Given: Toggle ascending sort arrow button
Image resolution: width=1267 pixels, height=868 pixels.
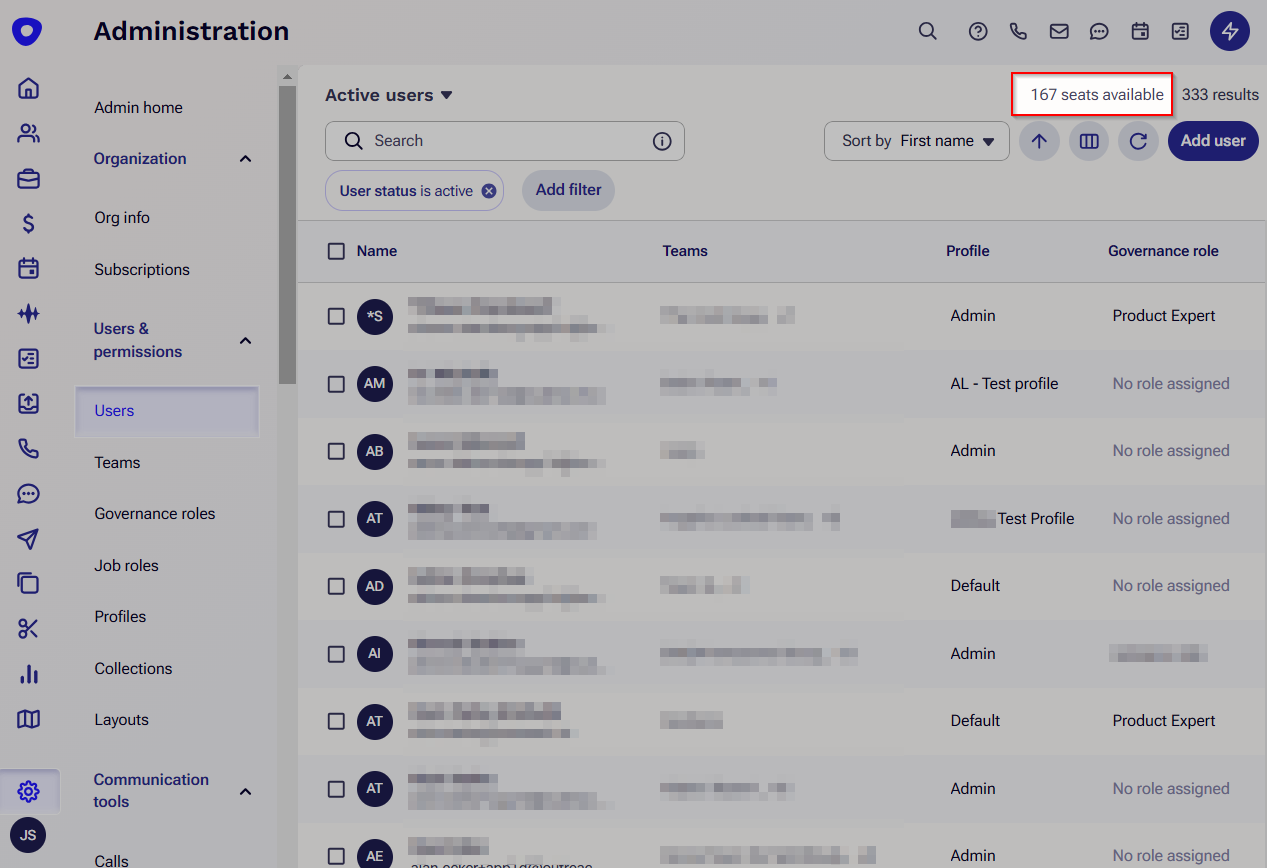Looking at the screenshot, I should point(1039,141).
